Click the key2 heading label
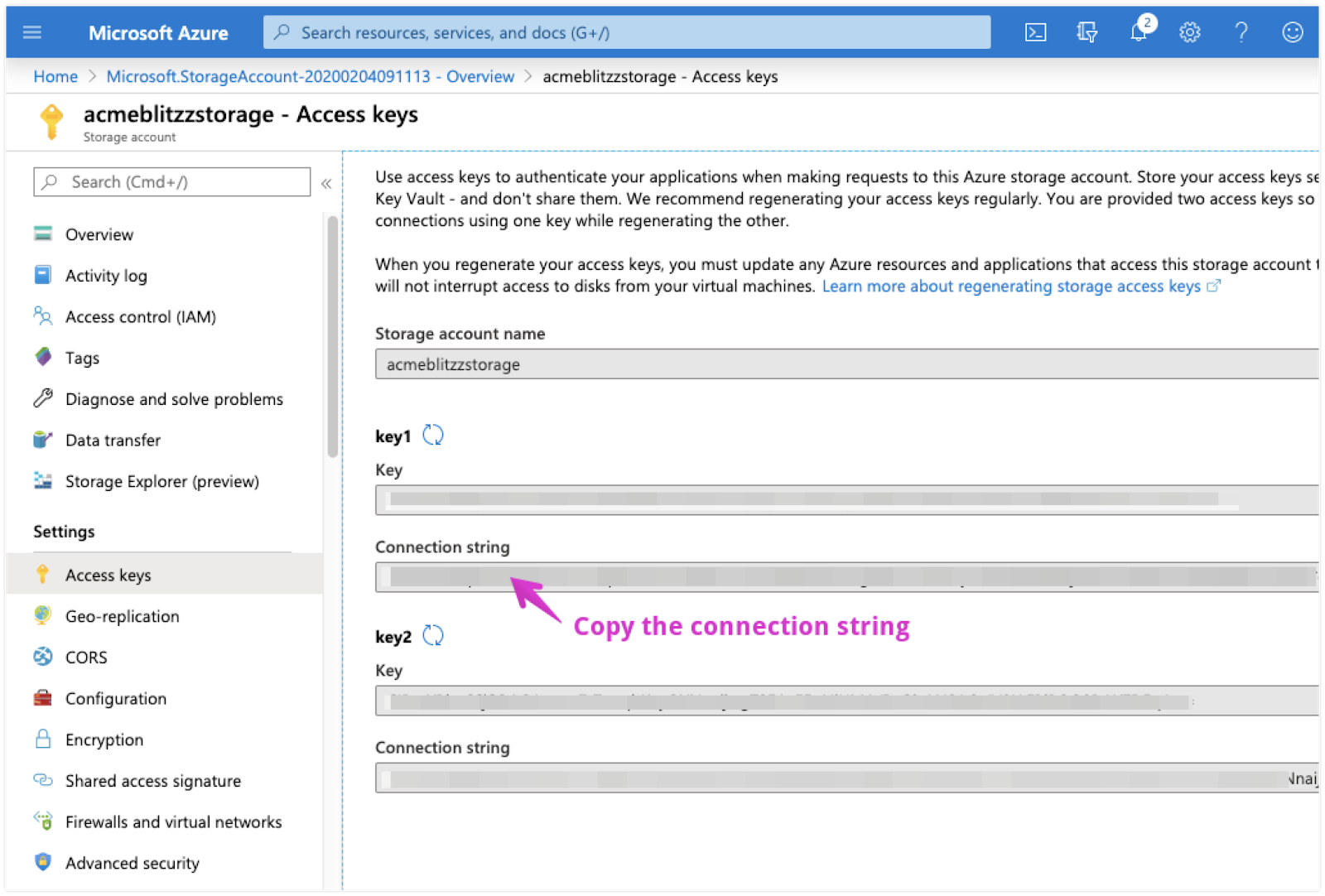The image size is (1325, 896). 393,637
